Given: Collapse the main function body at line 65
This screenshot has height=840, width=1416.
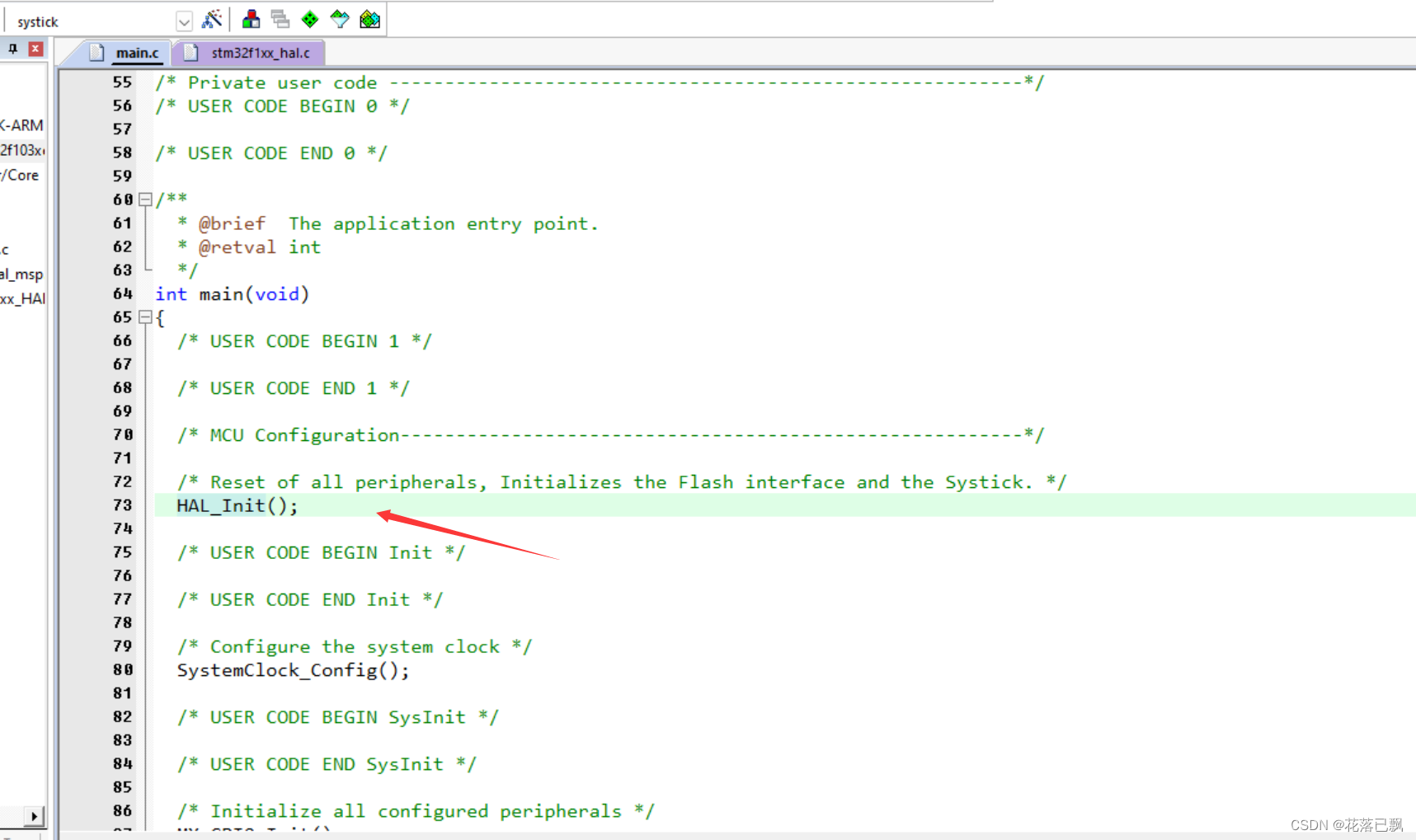Looking at the screenshot, I should click(146, 317).
